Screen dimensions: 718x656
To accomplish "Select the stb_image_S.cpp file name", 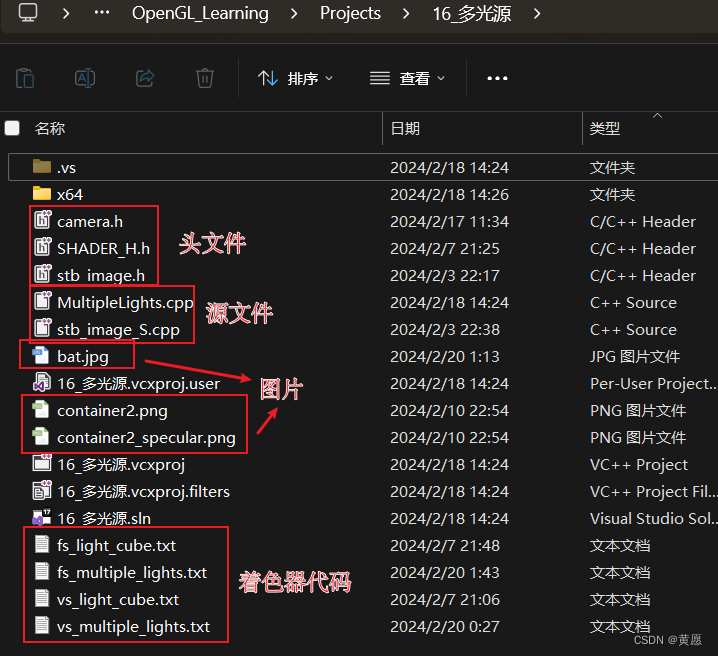I will coord(118,330).
